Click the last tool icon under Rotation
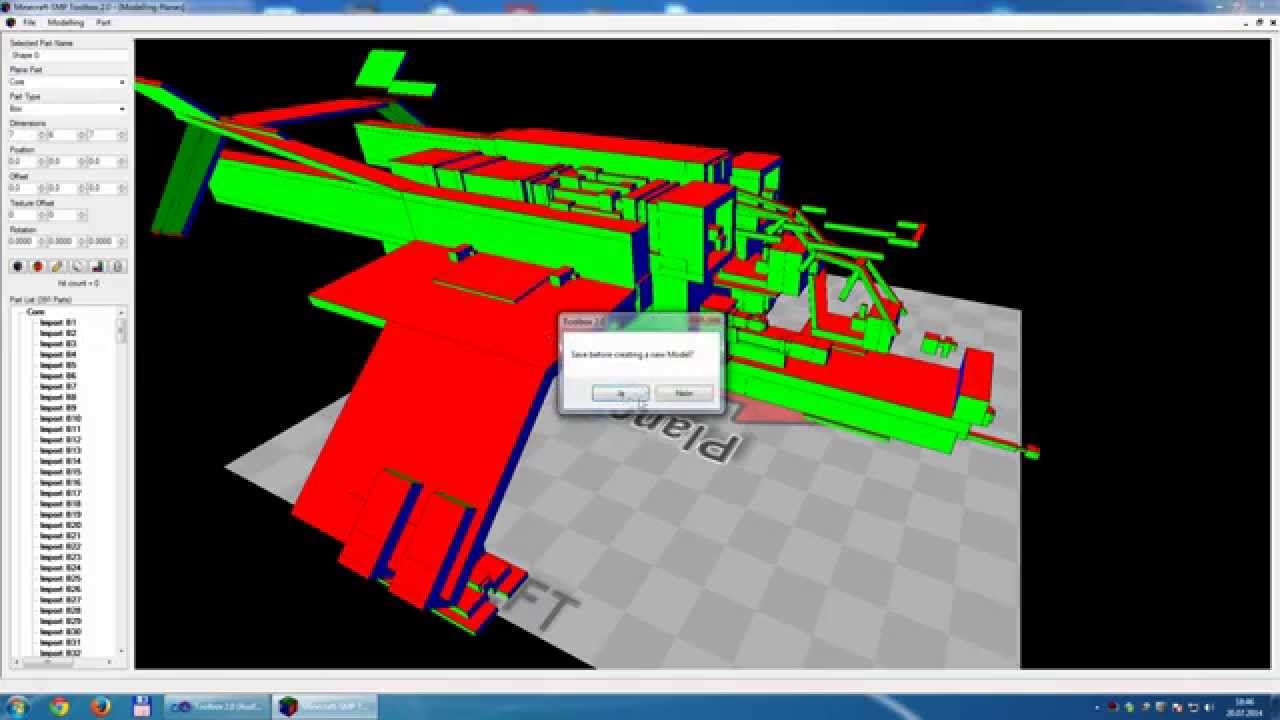The height and width of the screenshot is (720, 1280). click(x=117, y=266)
